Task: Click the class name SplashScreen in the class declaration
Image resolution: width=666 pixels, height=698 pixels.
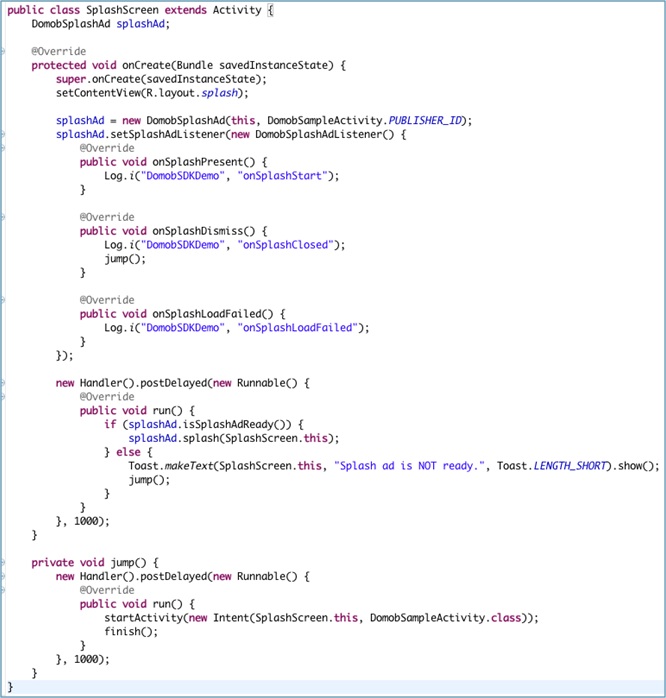Action: (122, 10)
